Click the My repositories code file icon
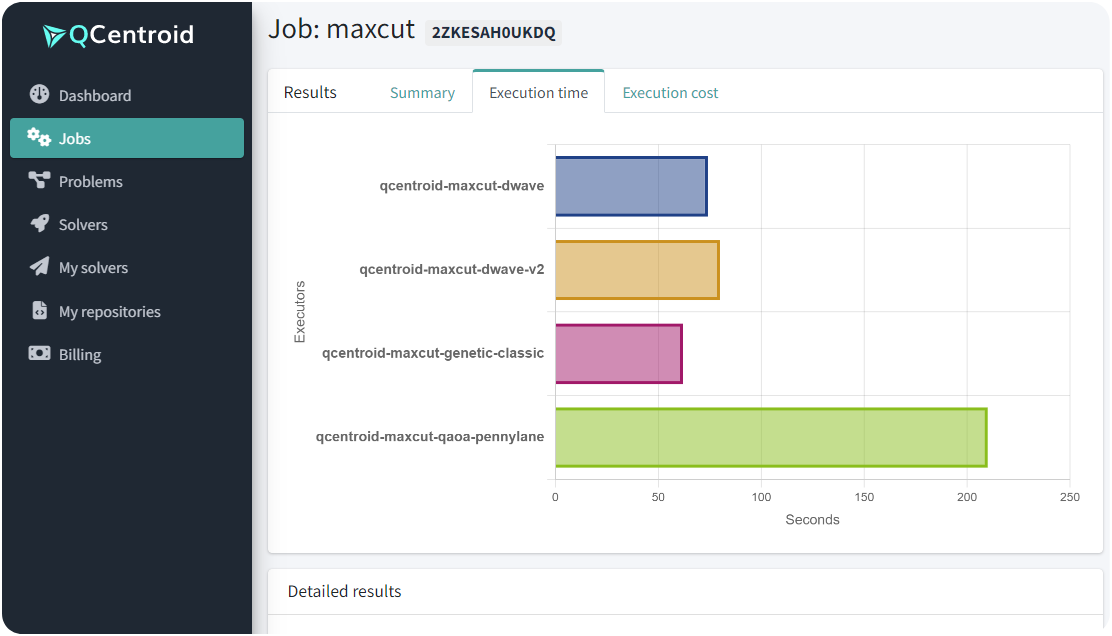The height and width of the screenshot is (636, 1112). (x=39, y=311)
